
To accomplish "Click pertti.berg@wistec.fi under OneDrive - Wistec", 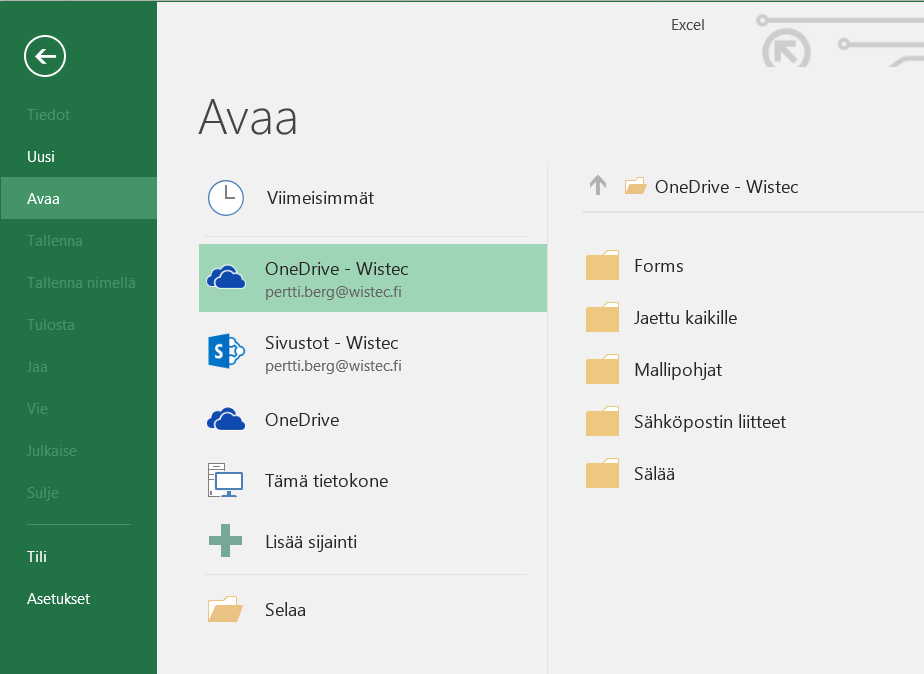I will pyautogui.click(x=333, y=292).
